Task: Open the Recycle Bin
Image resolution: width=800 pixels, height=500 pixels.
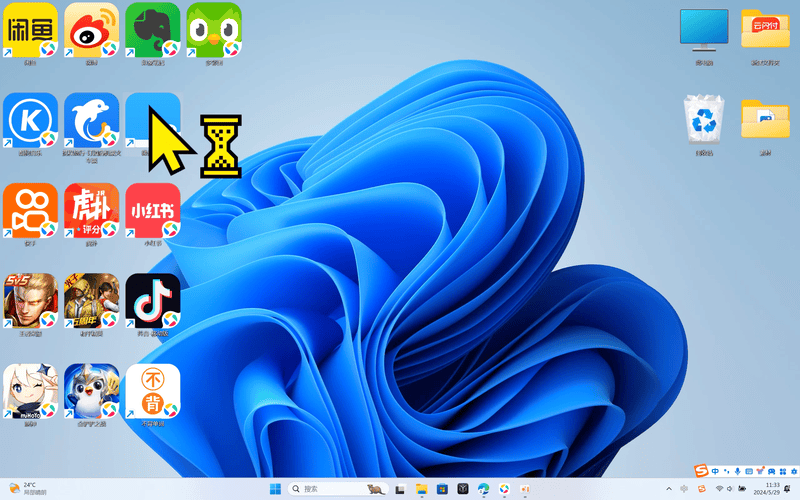Action: pos(704,122)
